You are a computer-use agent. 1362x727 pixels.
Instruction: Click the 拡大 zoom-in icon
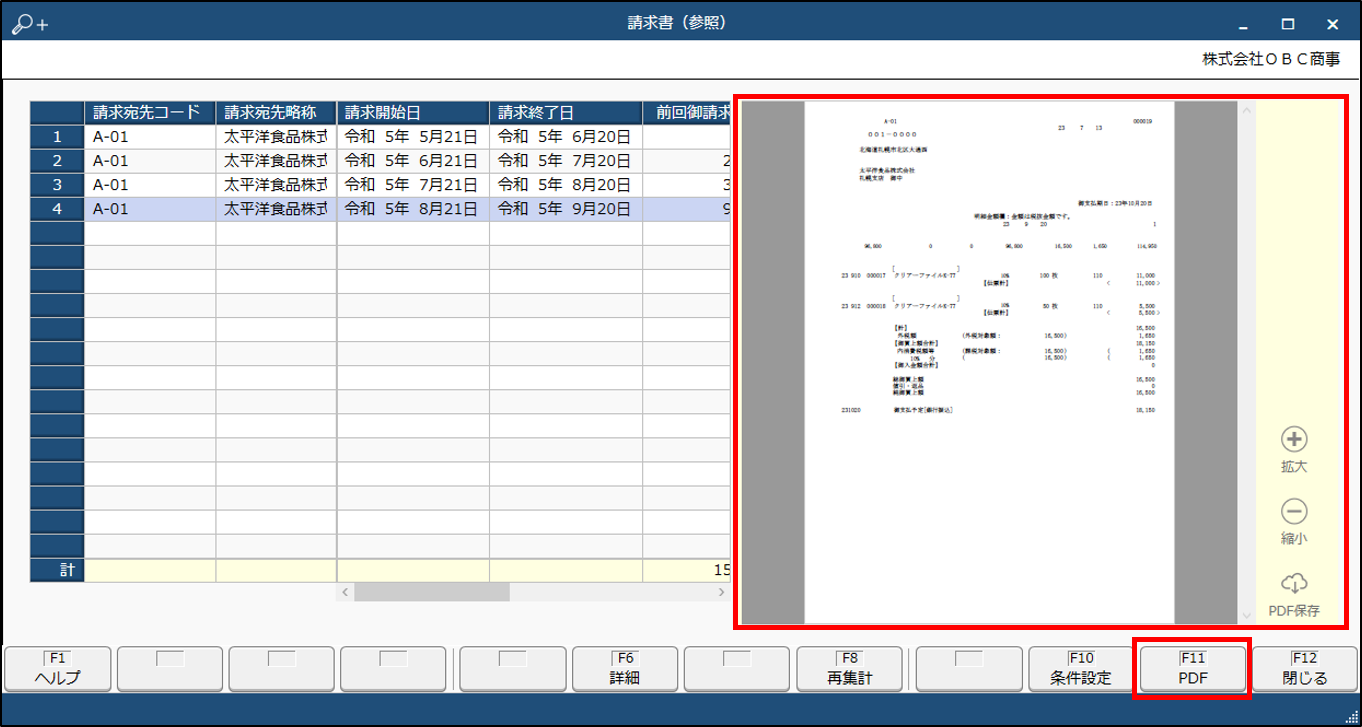(1294, 439)
